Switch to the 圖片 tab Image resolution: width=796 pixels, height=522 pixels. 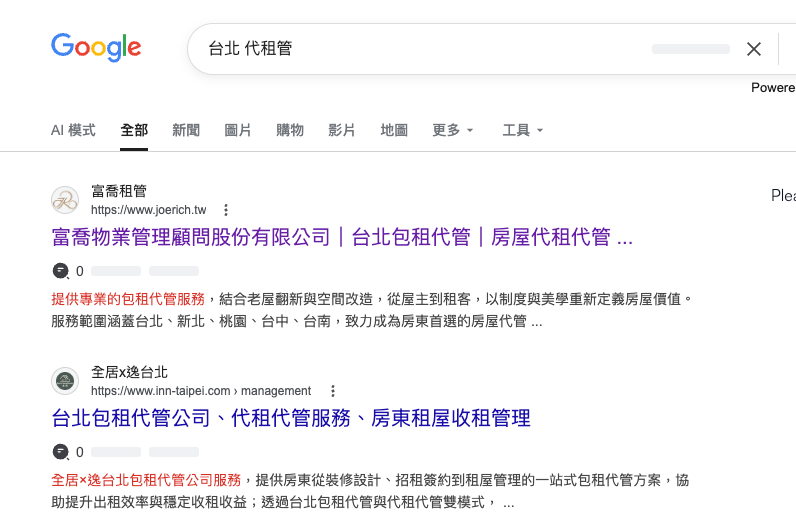click(238, 130)
